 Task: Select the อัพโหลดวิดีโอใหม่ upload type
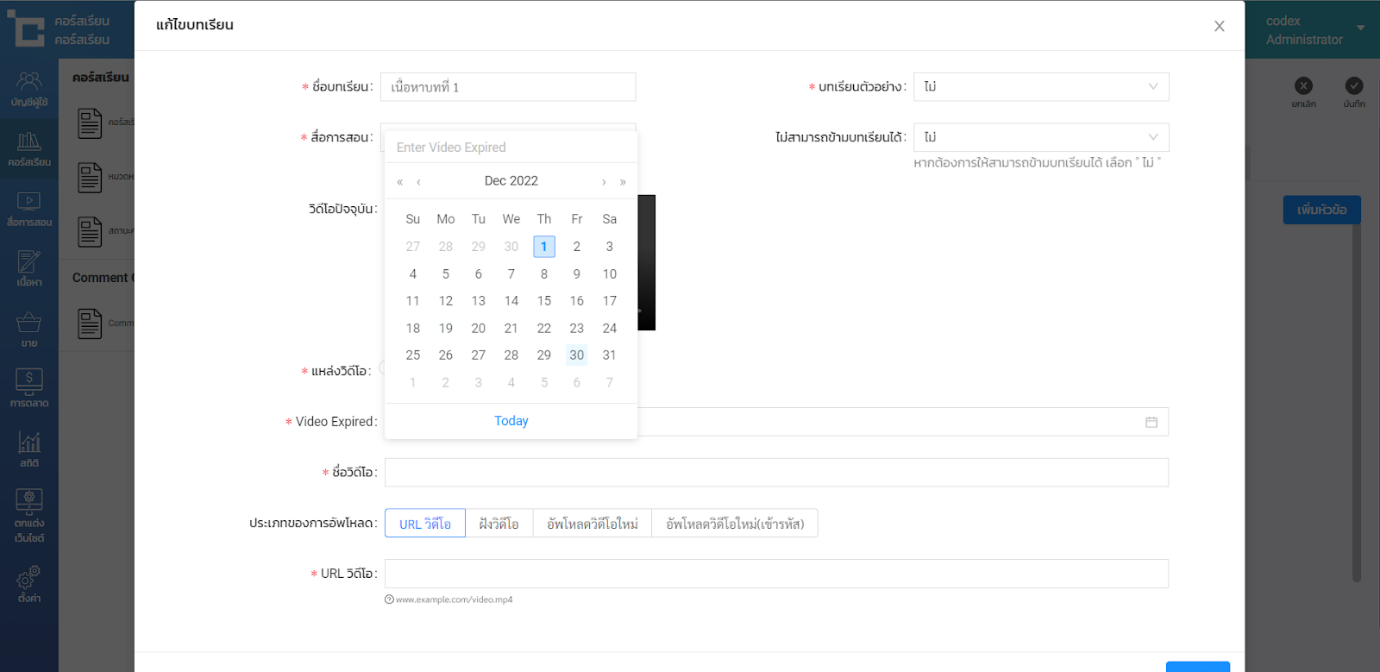tap(592, 523)
